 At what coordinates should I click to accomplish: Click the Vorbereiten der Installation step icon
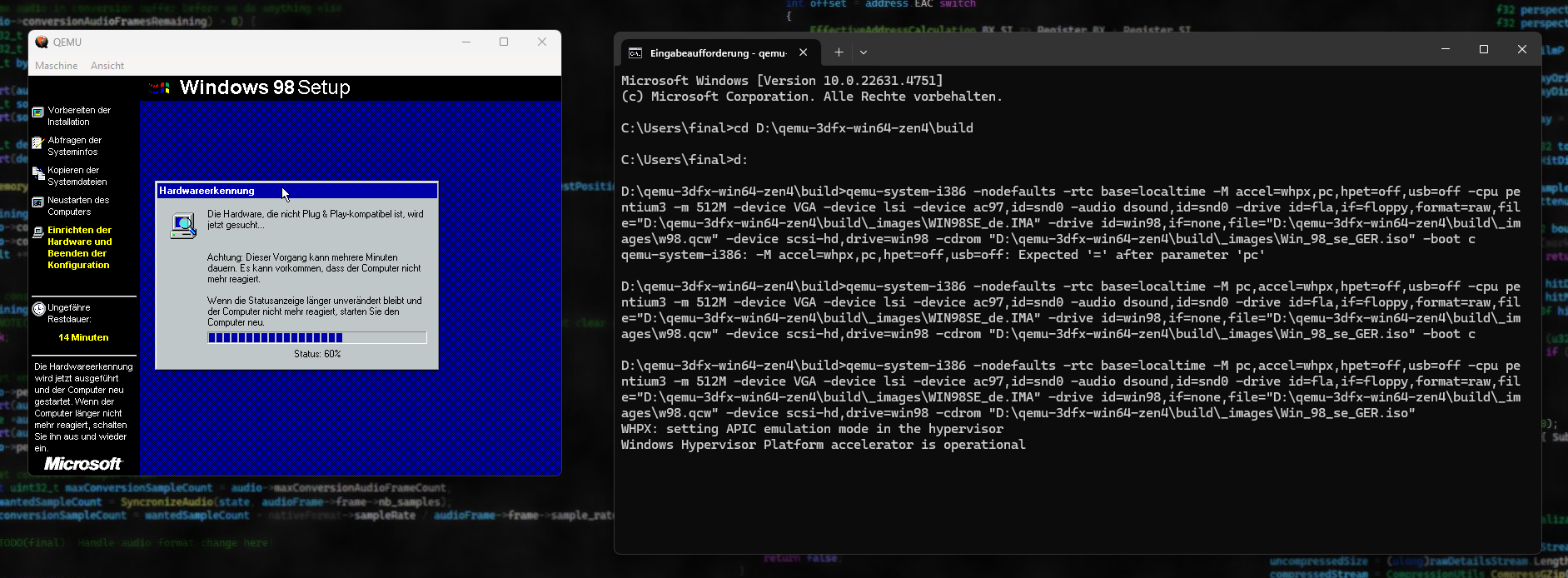click(x=37, y=112)
